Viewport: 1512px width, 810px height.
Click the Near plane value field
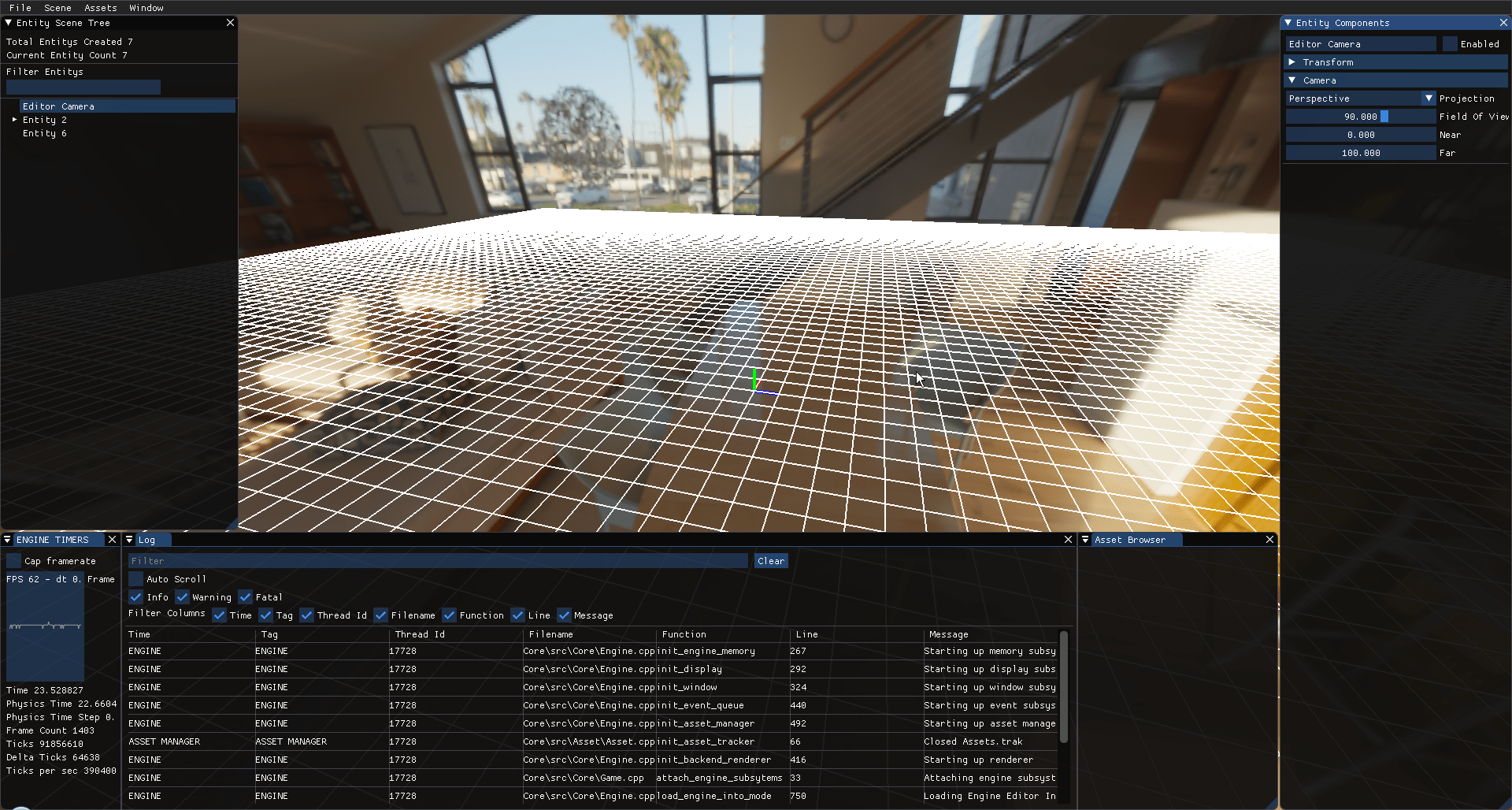[x=1361, y=135]
